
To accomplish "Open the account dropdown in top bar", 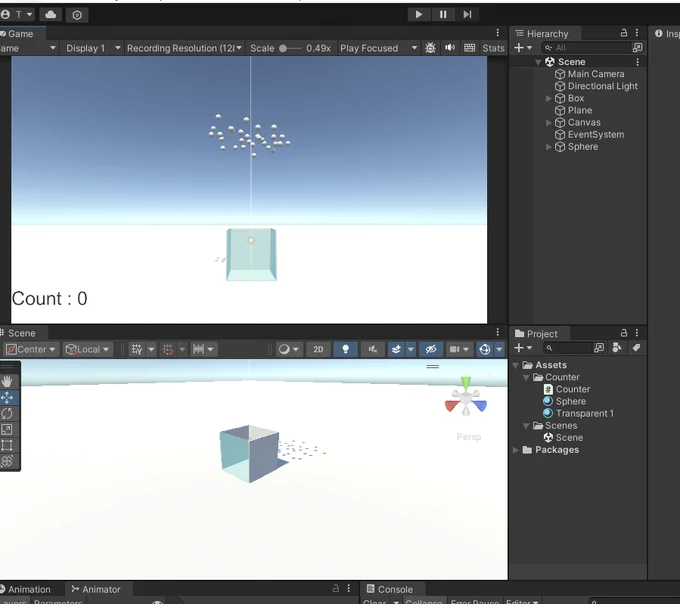I will [x=16, y=15].
